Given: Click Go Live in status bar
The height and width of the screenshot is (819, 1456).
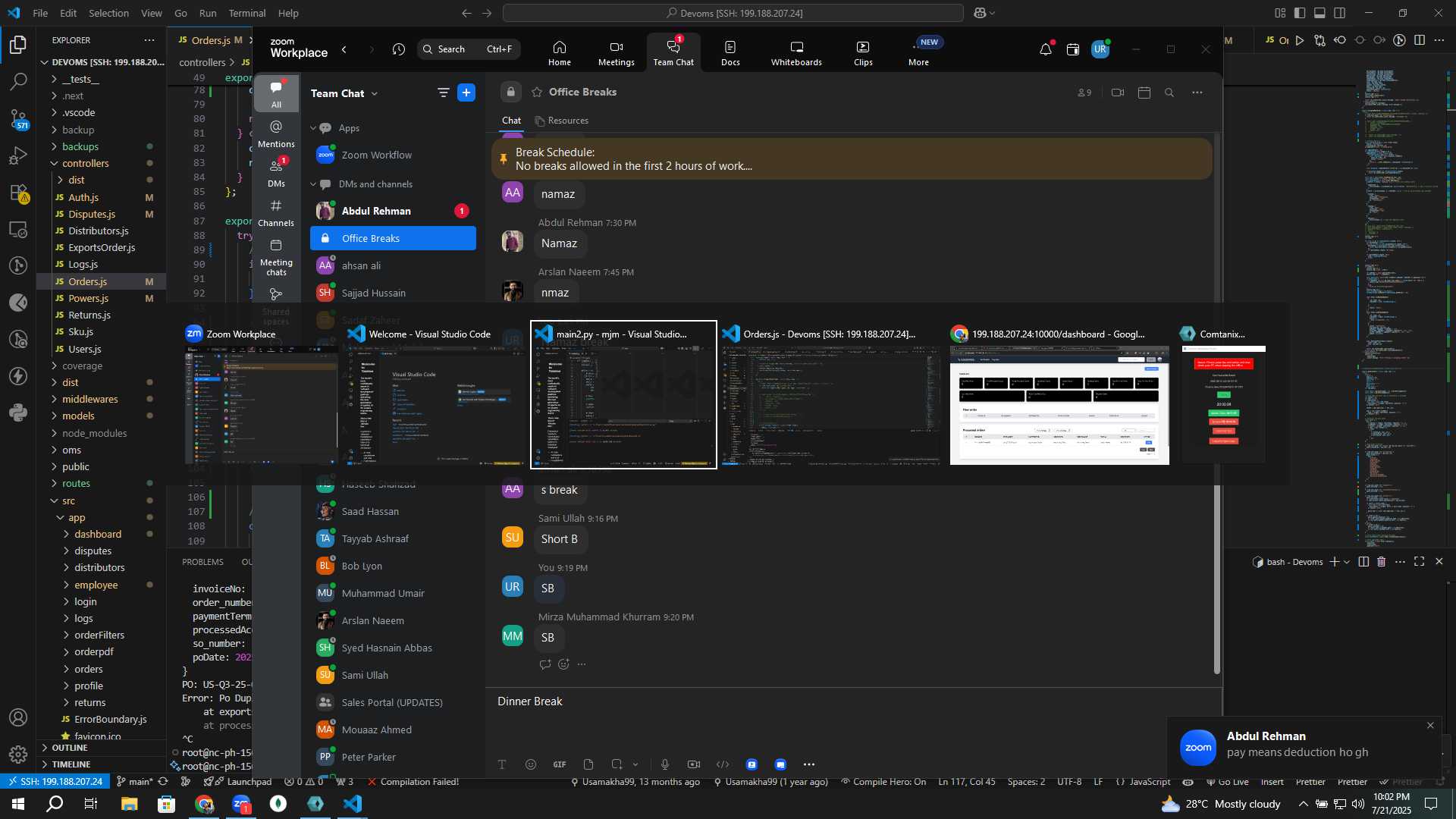Looking at the screenshot, I should (1227, 782).
